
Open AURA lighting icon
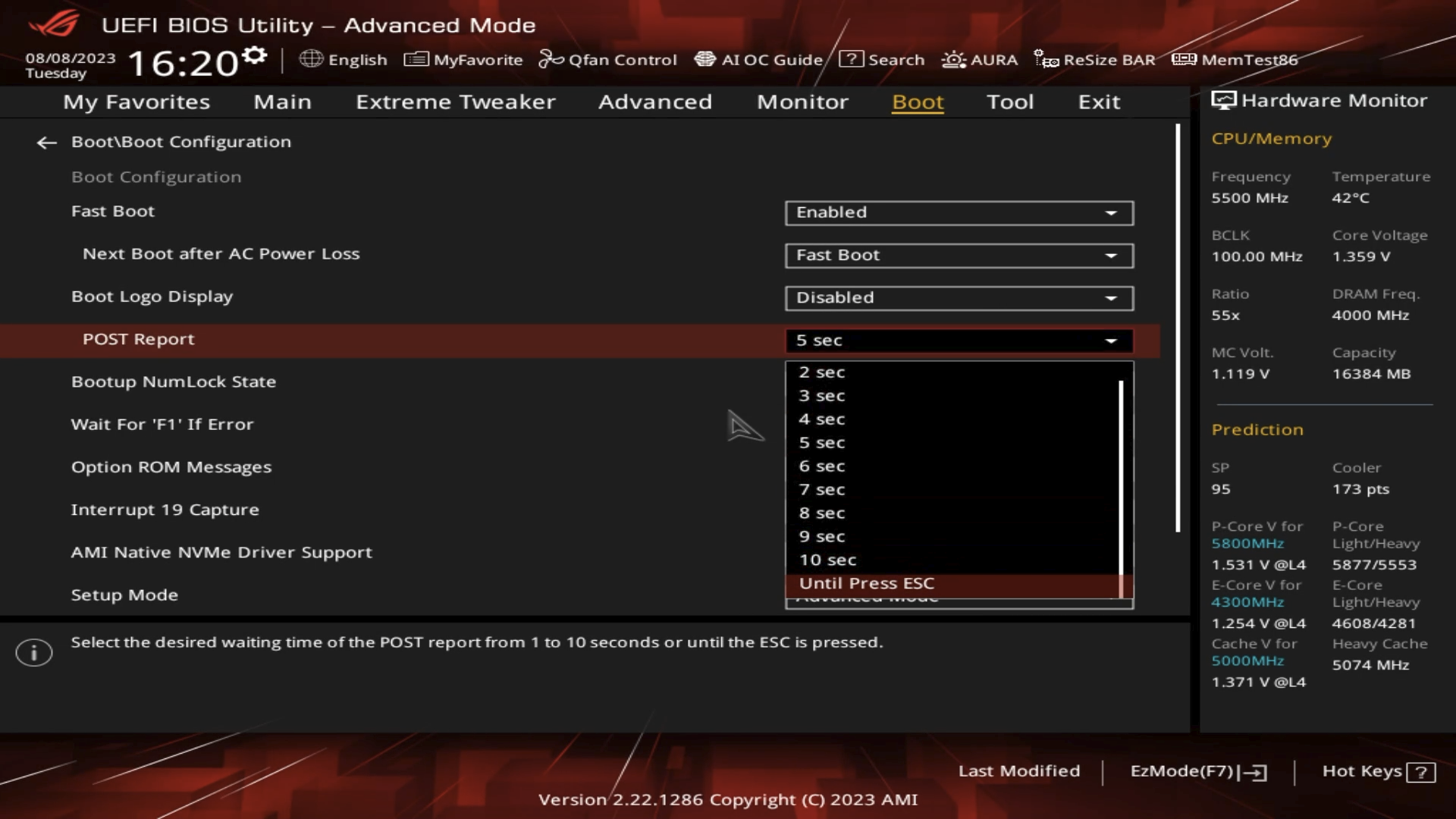click(953, 59)
